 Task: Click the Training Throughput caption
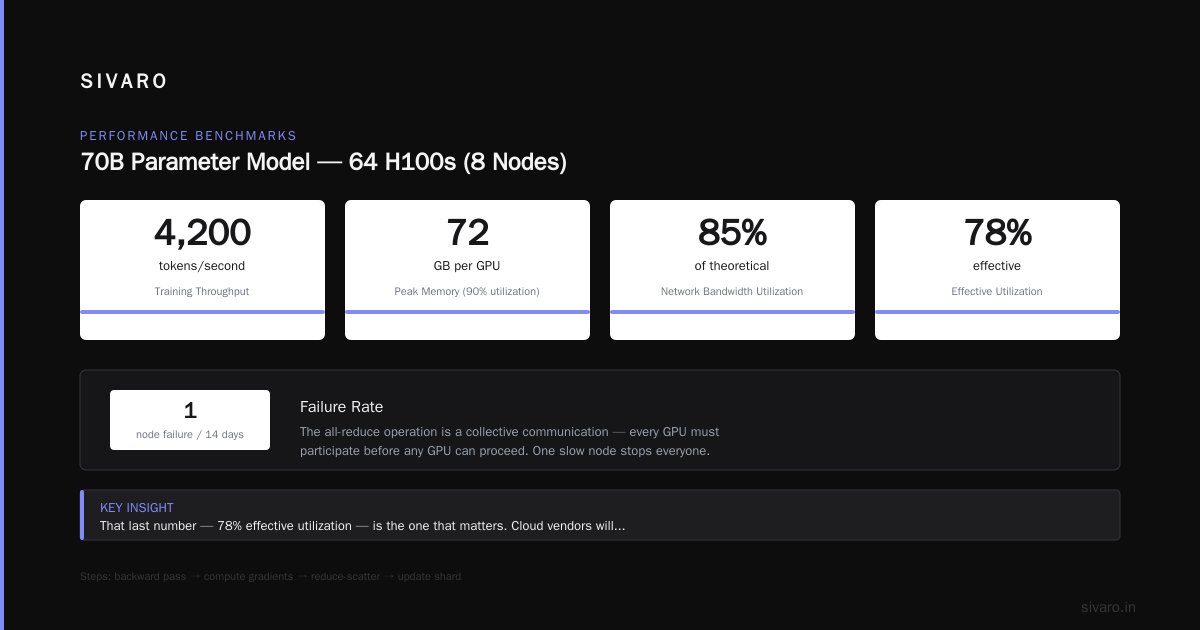tap(202, 291)
